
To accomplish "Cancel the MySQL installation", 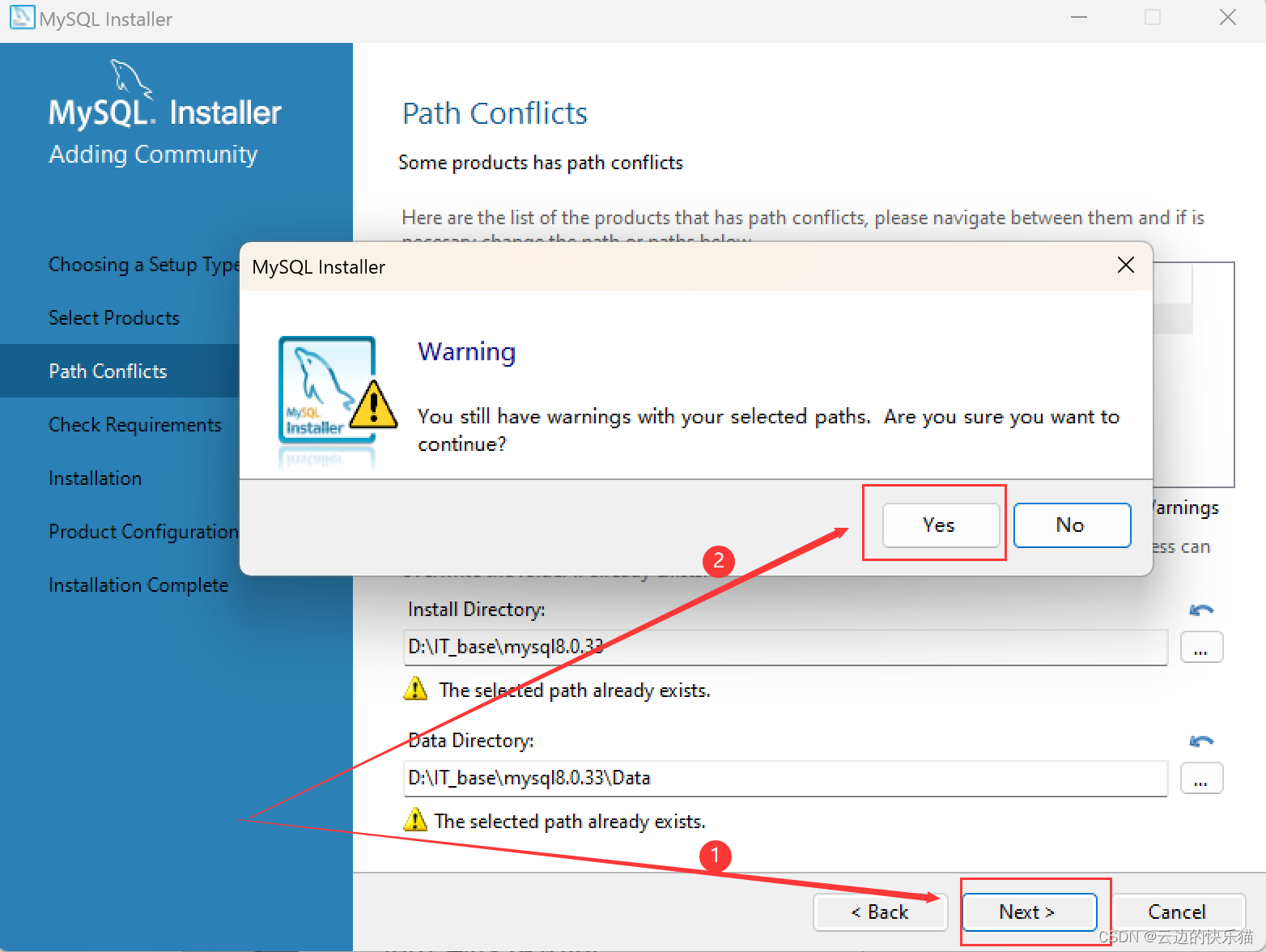I will pos(1178,912).
